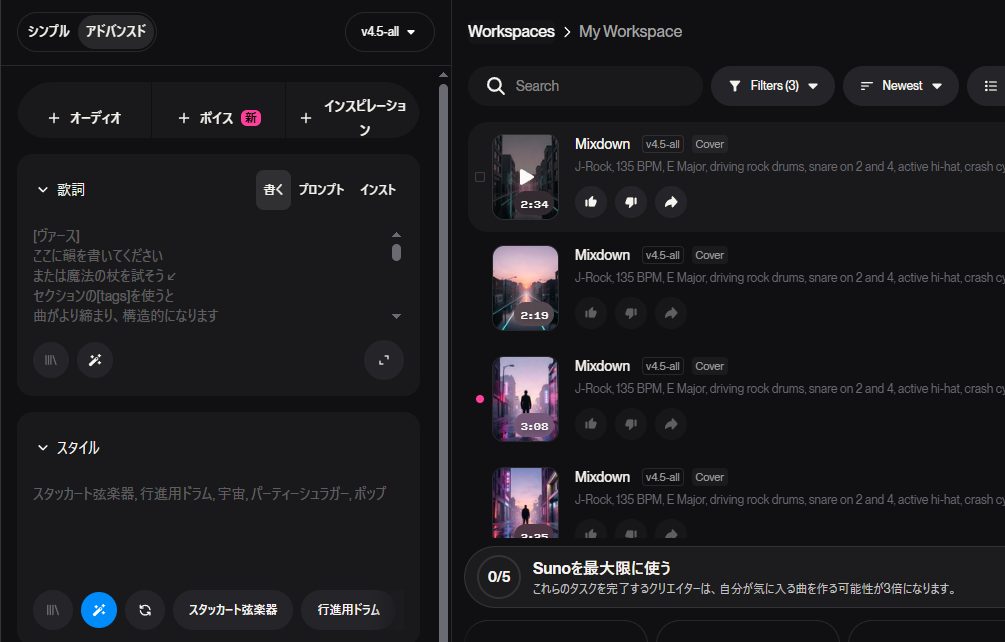The height and width of the screenshot is (642, 1005).
Task: Dislike the 3:08 Mixdown song
Action: (x=631, y=424)
